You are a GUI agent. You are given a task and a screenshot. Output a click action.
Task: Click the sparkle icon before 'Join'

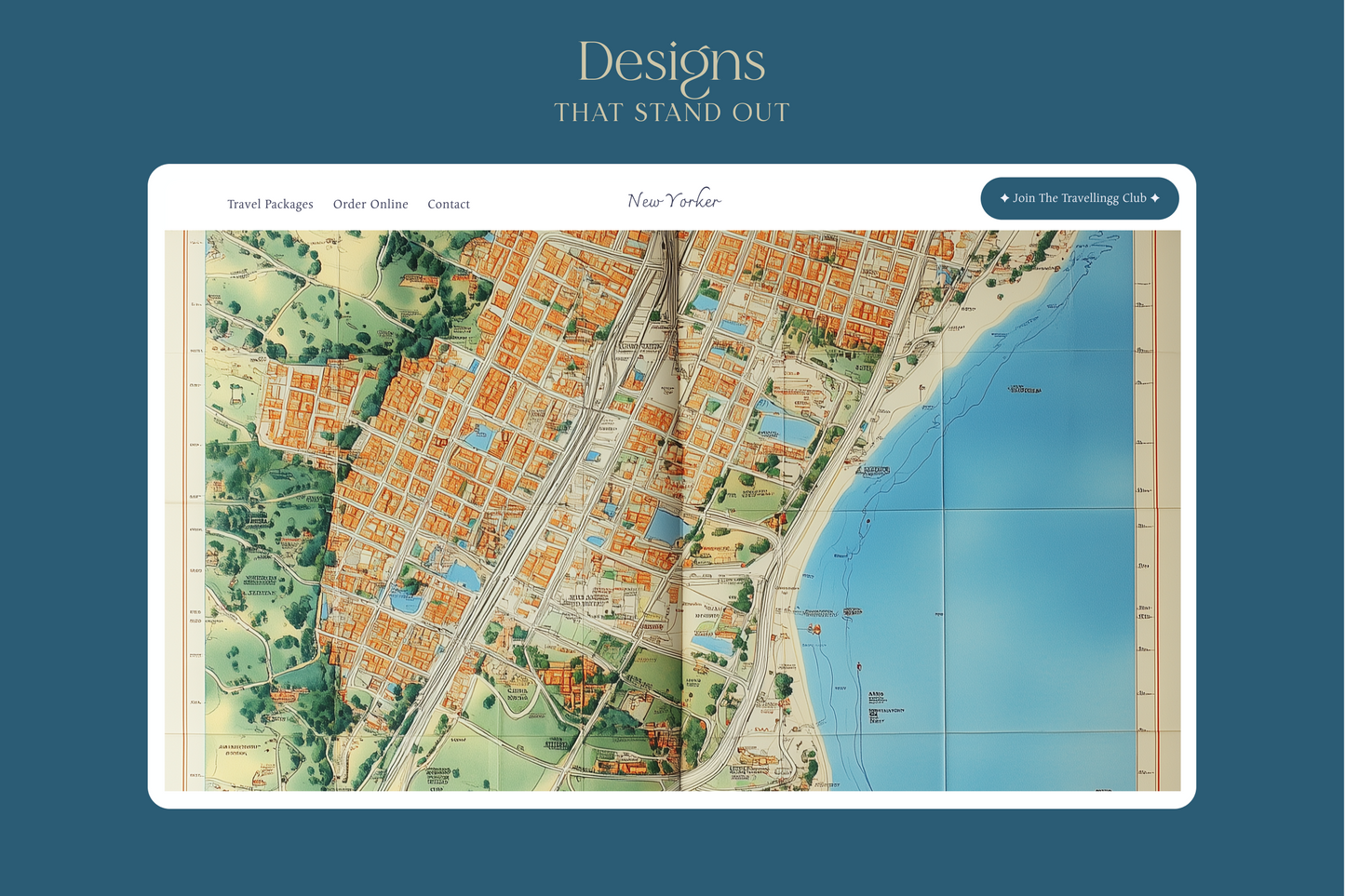(1004, 198)
